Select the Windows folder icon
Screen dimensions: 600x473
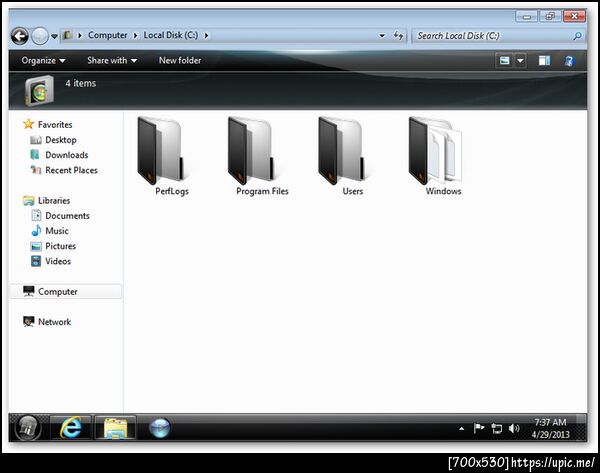435,150
